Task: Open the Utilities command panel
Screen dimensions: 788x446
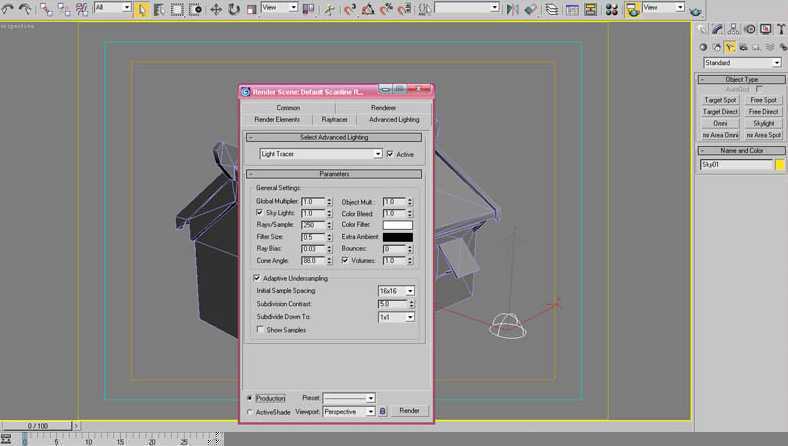Action: (x=781, y=29)
